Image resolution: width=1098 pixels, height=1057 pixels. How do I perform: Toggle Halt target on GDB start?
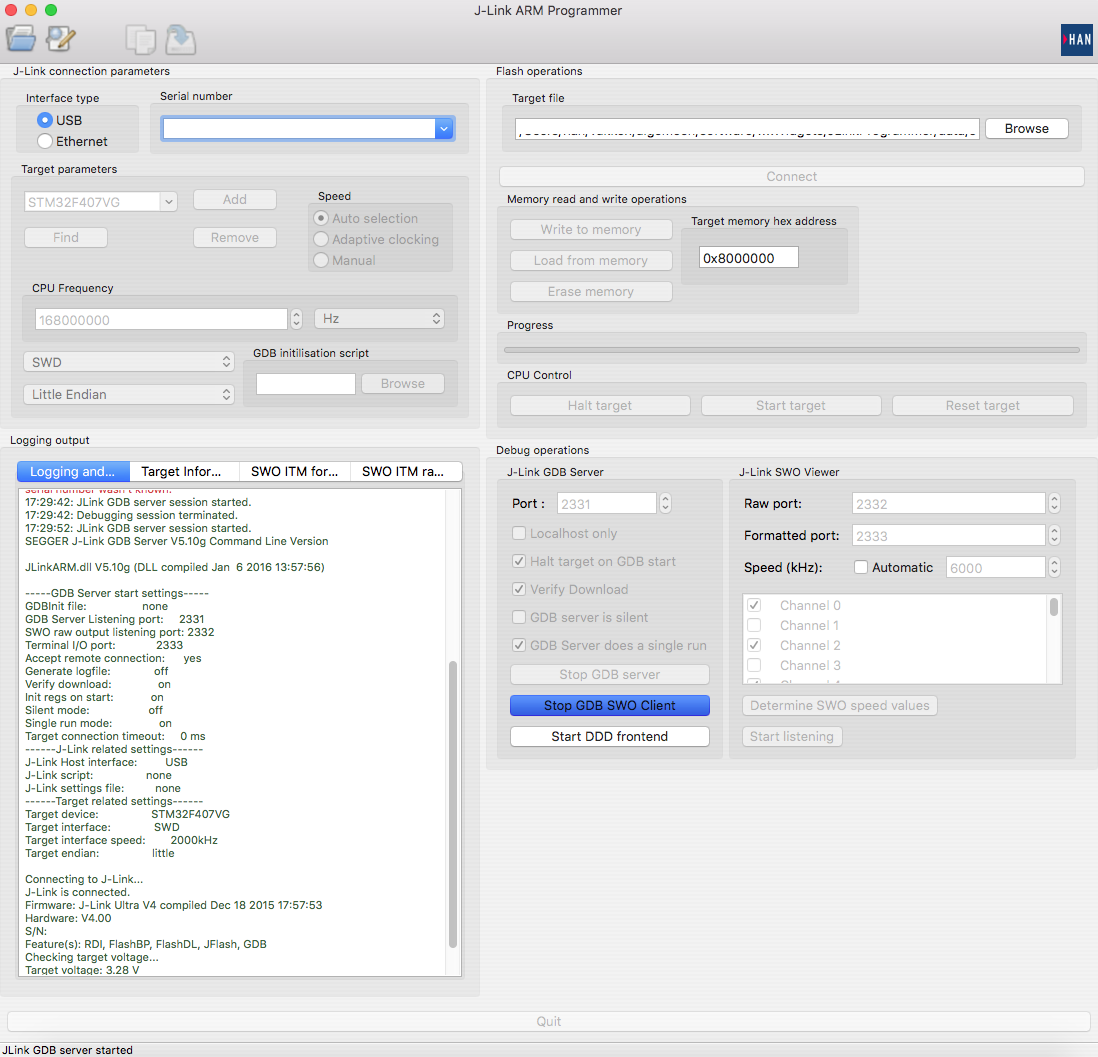tap(519, 561)
